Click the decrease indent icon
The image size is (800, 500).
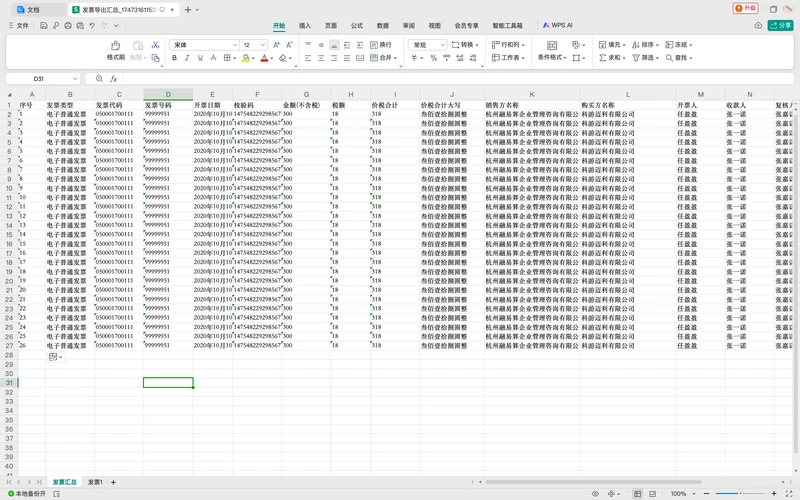pos(347,45)
